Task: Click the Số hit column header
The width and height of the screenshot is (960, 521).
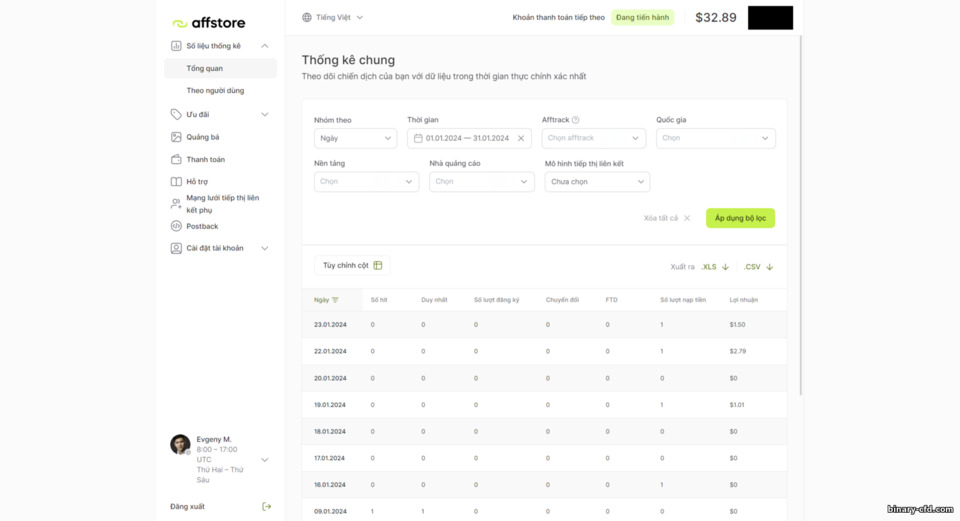Action: coord(379,300)
